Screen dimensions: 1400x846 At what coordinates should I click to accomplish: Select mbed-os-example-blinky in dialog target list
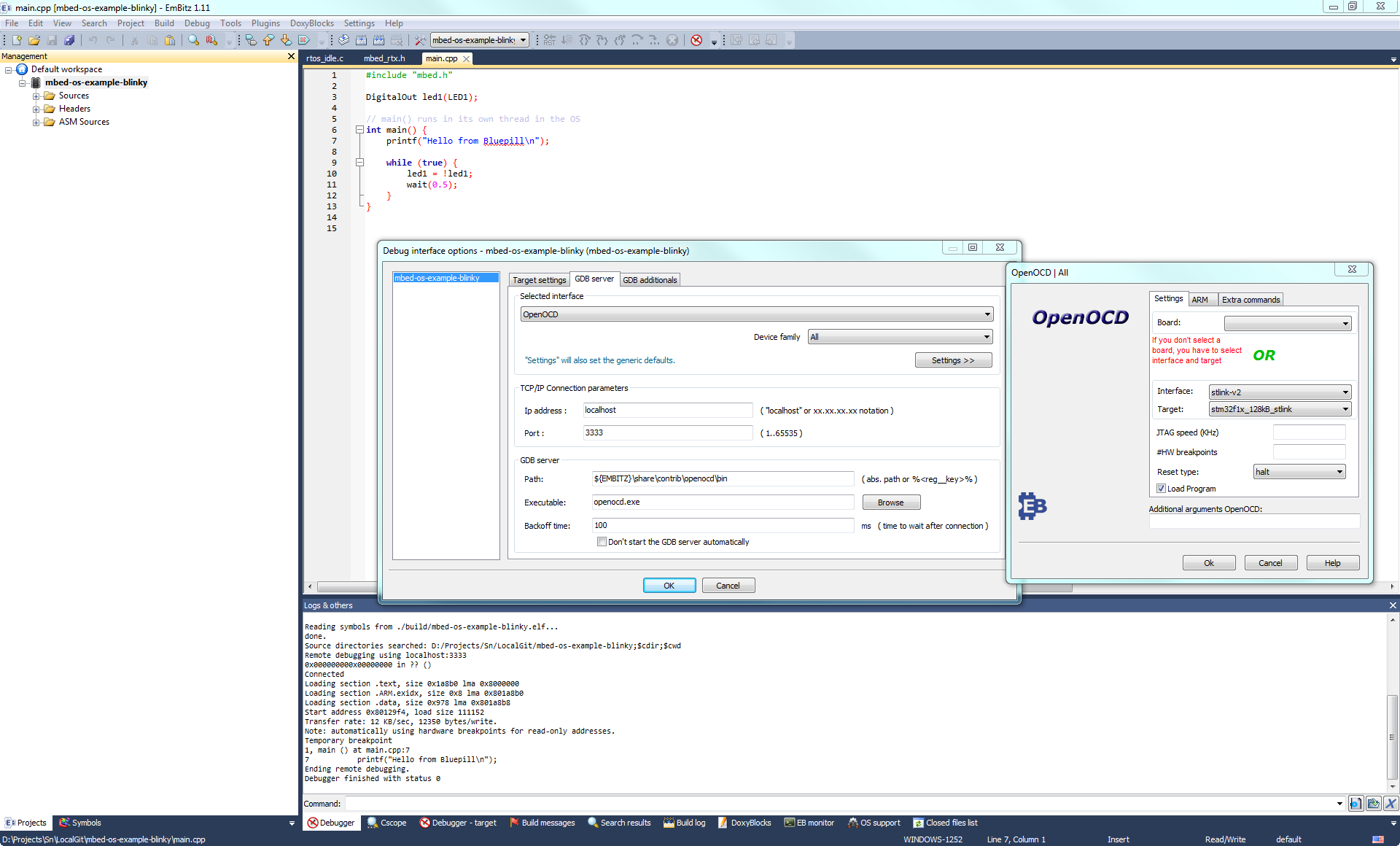(x=446, y=278)
